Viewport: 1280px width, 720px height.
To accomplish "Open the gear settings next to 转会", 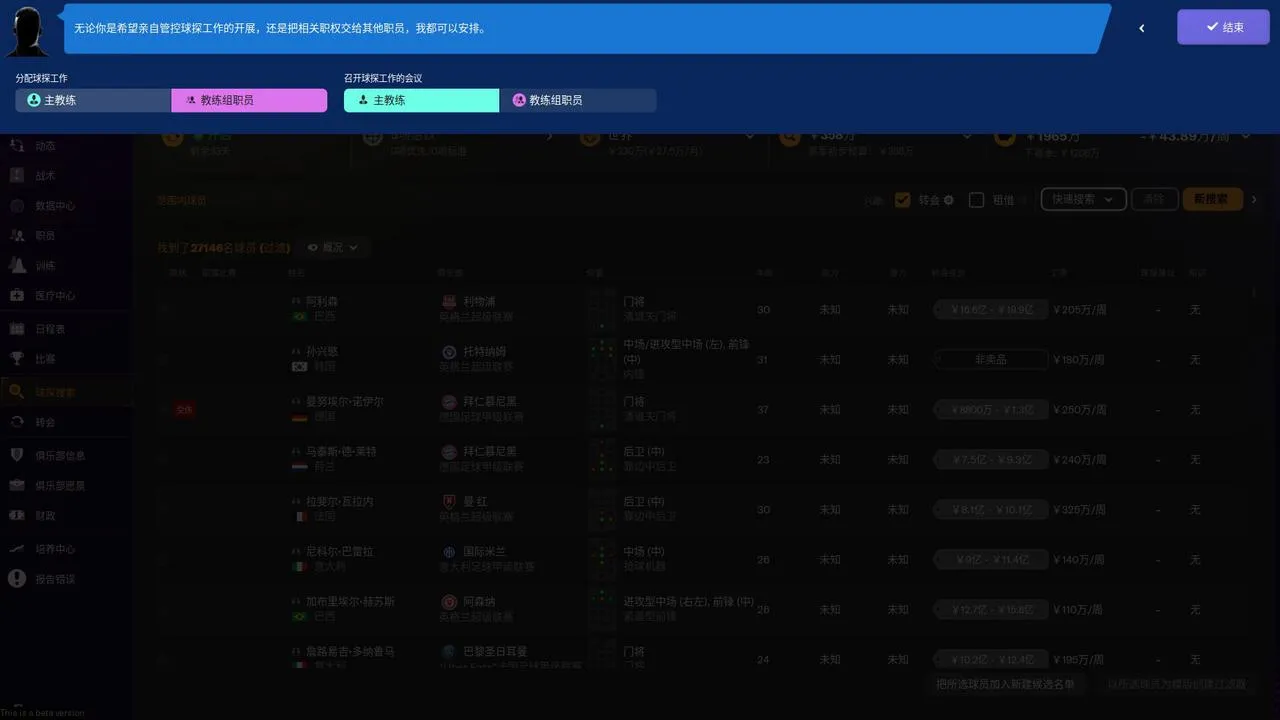I will pos(949,200).
